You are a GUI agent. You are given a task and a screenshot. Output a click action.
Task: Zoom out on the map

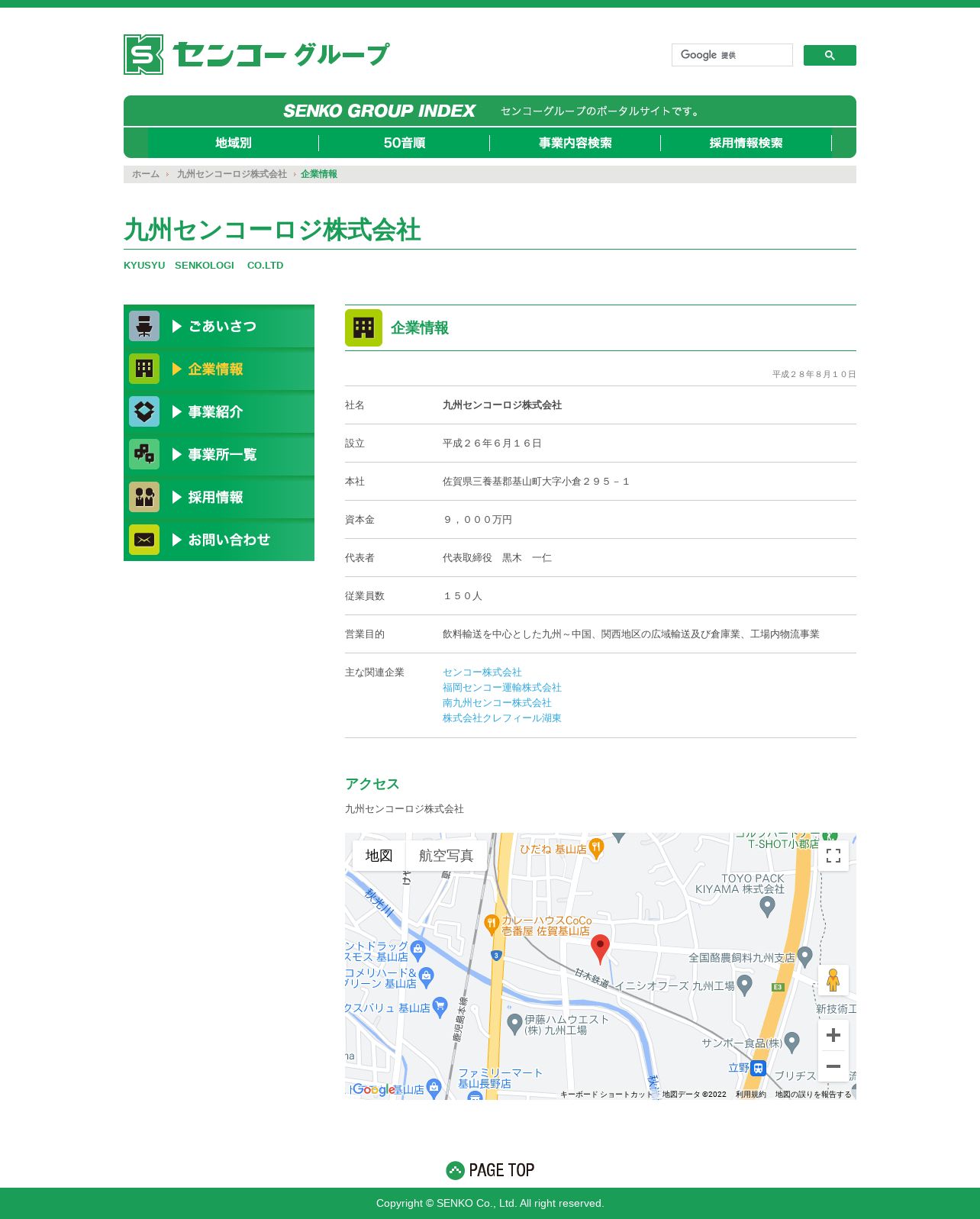(x=833, y=1066)
